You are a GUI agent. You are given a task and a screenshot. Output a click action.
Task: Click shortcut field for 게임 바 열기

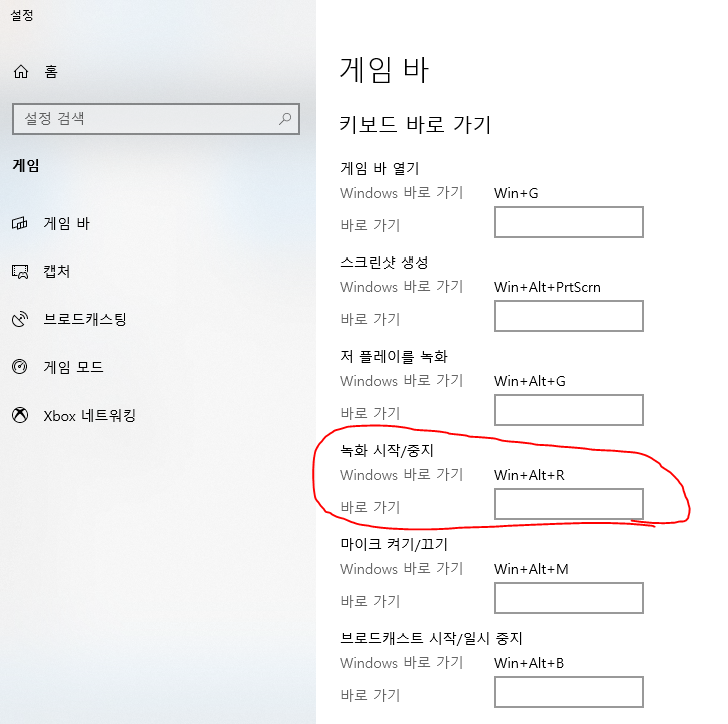569,222
